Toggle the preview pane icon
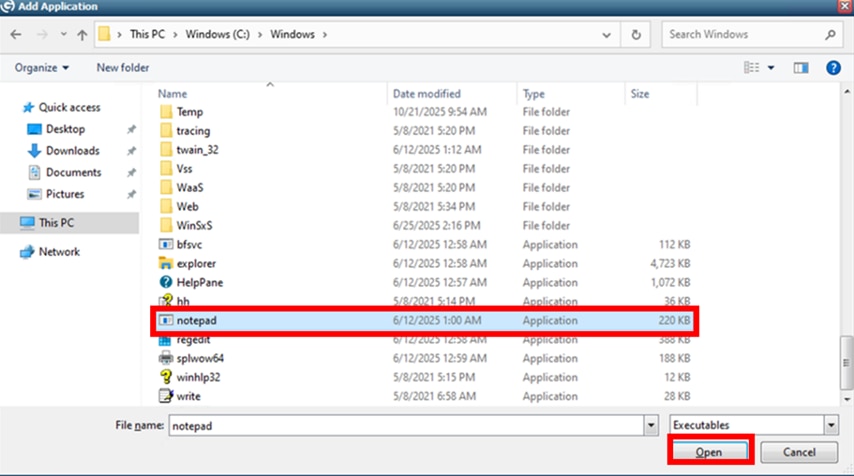 point(800,68)
